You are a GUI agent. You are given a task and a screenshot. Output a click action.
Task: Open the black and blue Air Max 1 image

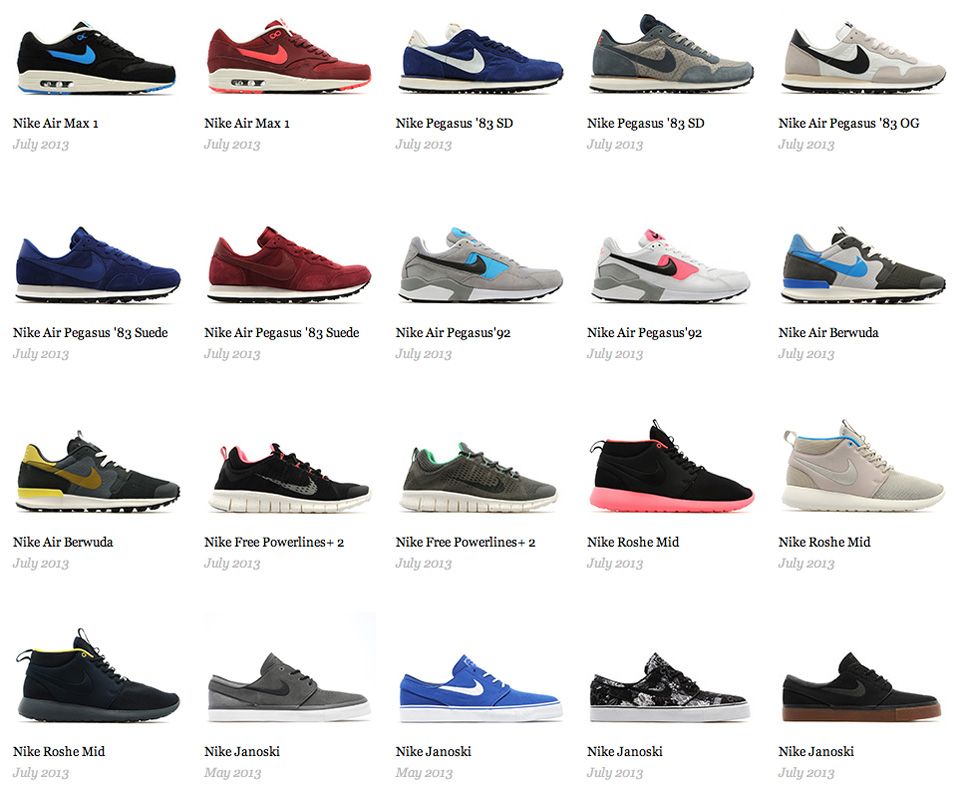[x=96, y=58]
